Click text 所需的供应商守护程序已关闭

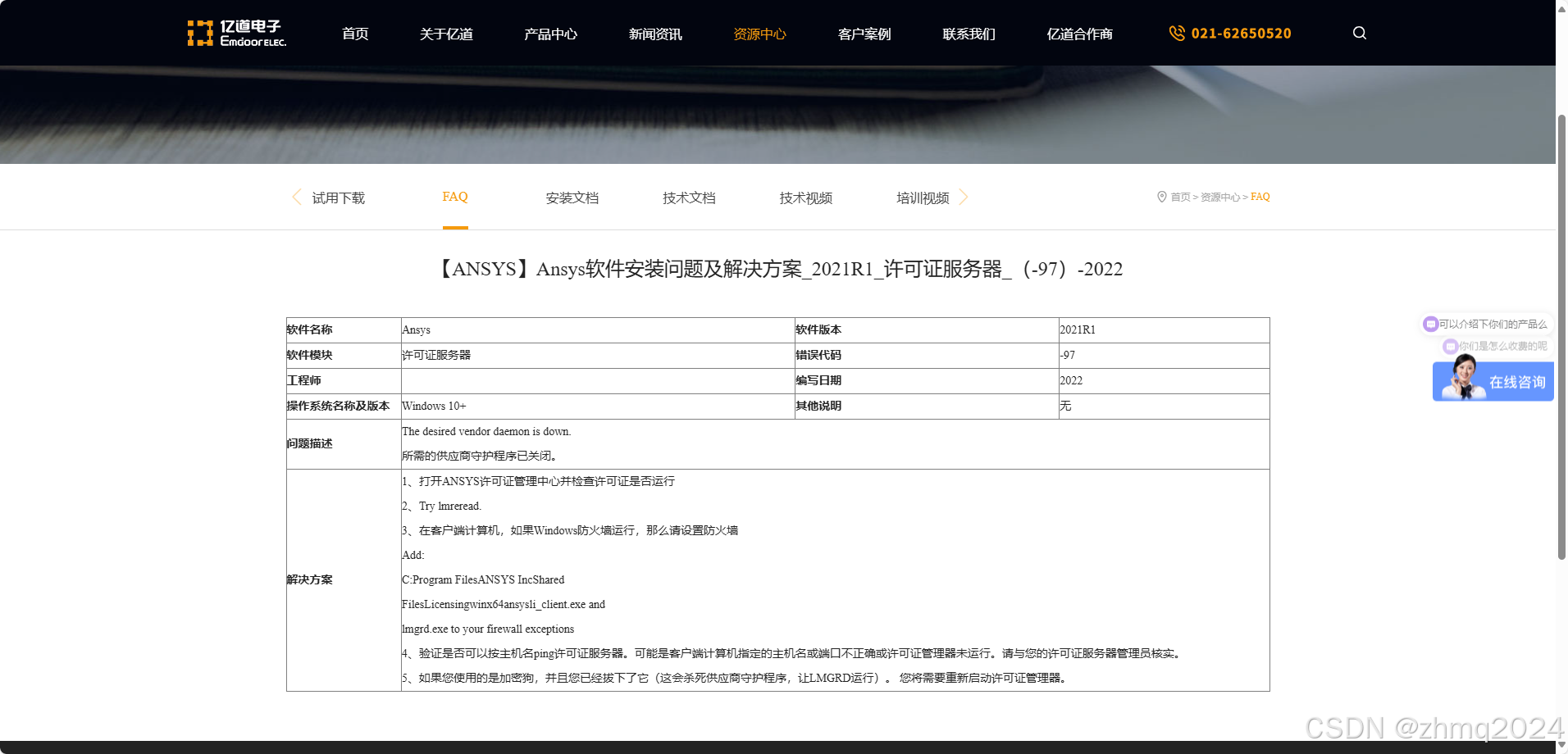click(x=481, y=456)
